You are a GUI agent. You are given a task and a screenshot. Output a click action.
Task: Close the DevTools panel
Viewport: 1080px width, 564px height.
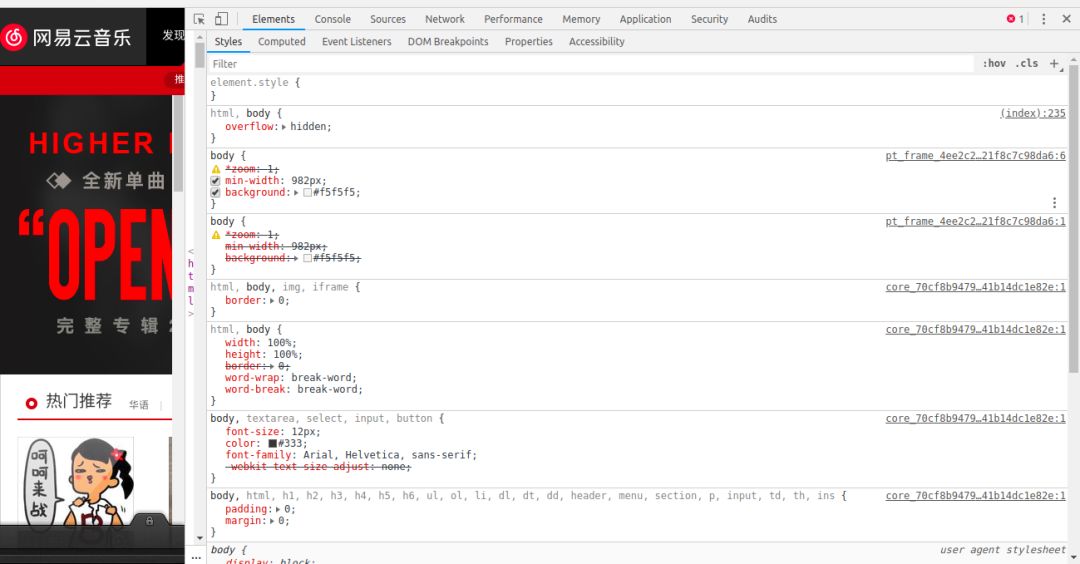1066,19
